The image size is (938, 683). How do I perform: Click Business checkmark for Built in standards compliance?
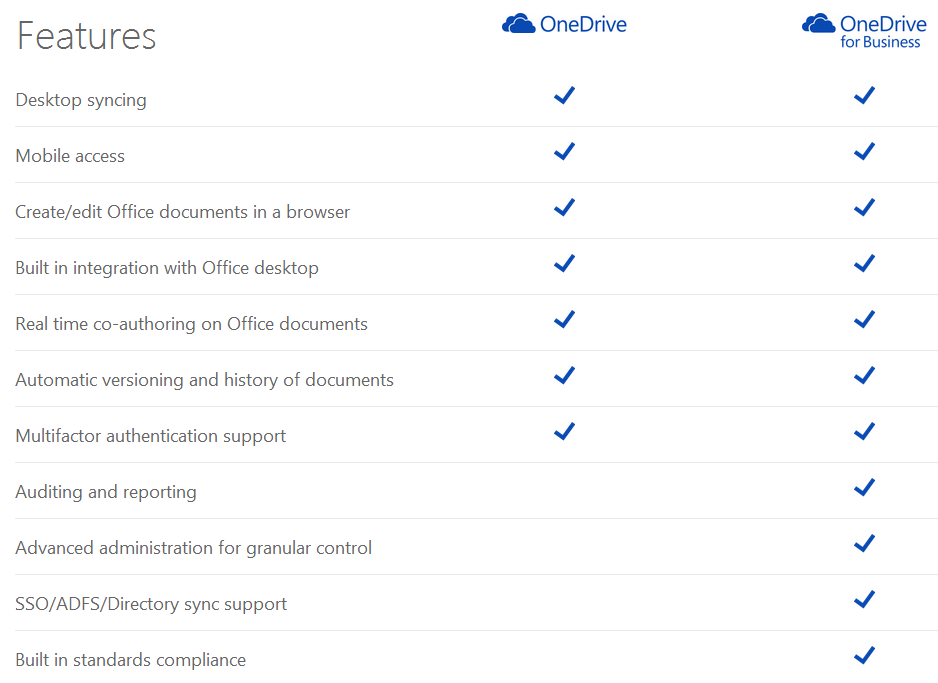[x=864, y=655]
